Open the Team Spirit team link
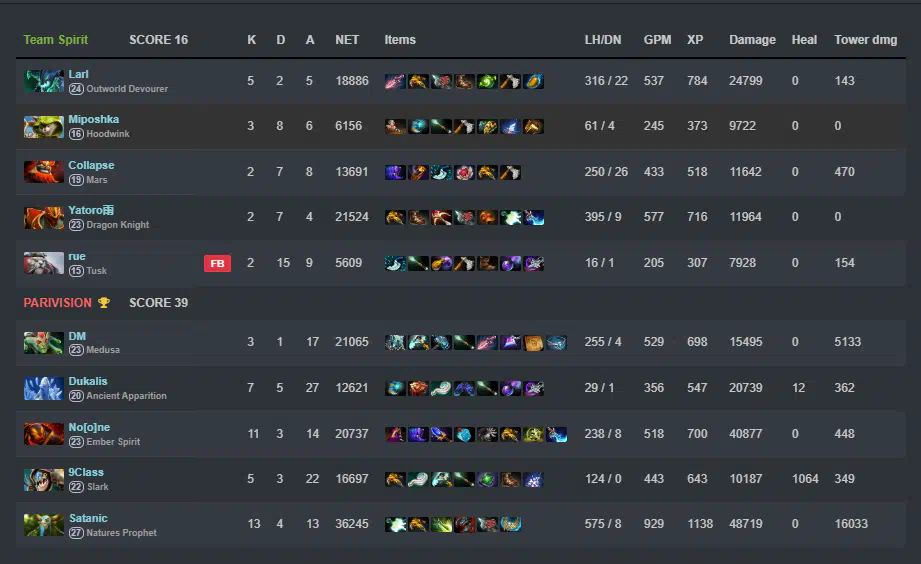 coord(56,39)
